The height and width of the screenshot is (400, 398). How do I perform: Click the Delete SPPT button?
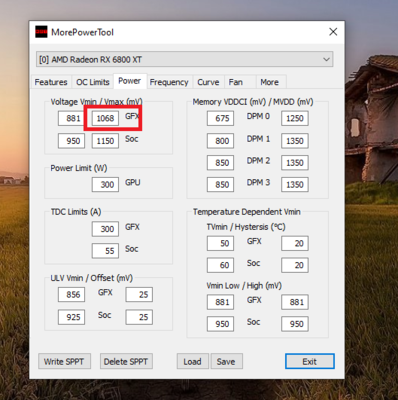click(126, 361)
